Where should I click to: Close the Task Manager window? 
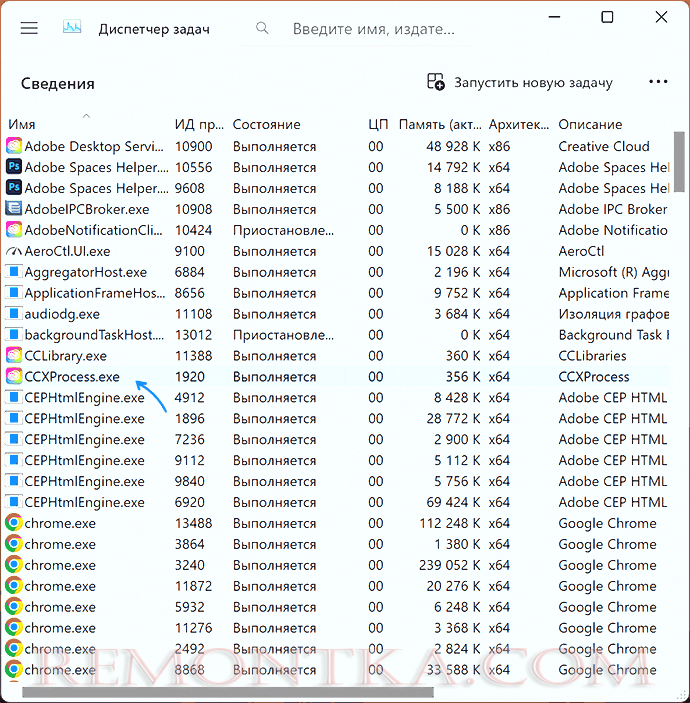tap(661, 17)
